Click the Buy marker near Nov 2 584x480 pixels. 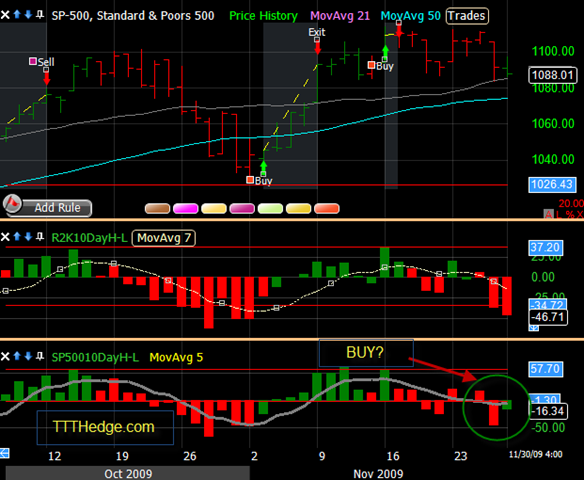260,181
